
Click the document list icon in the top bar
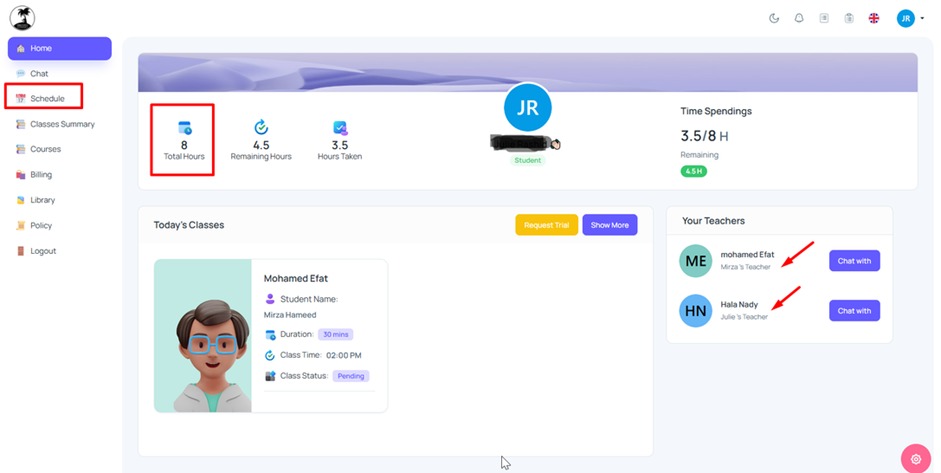(824, 18)
